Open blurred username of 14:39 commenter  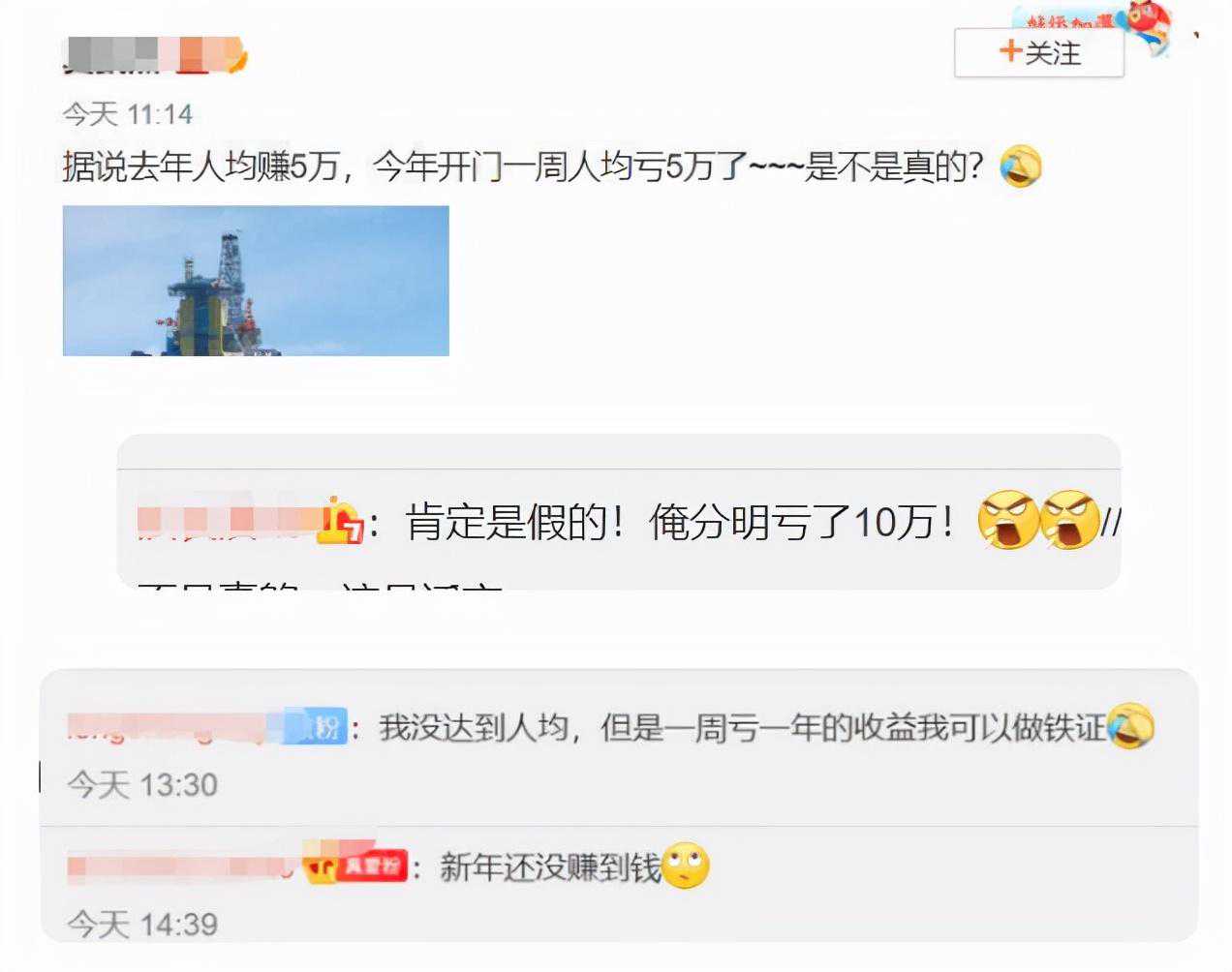(x=184, y=866)
